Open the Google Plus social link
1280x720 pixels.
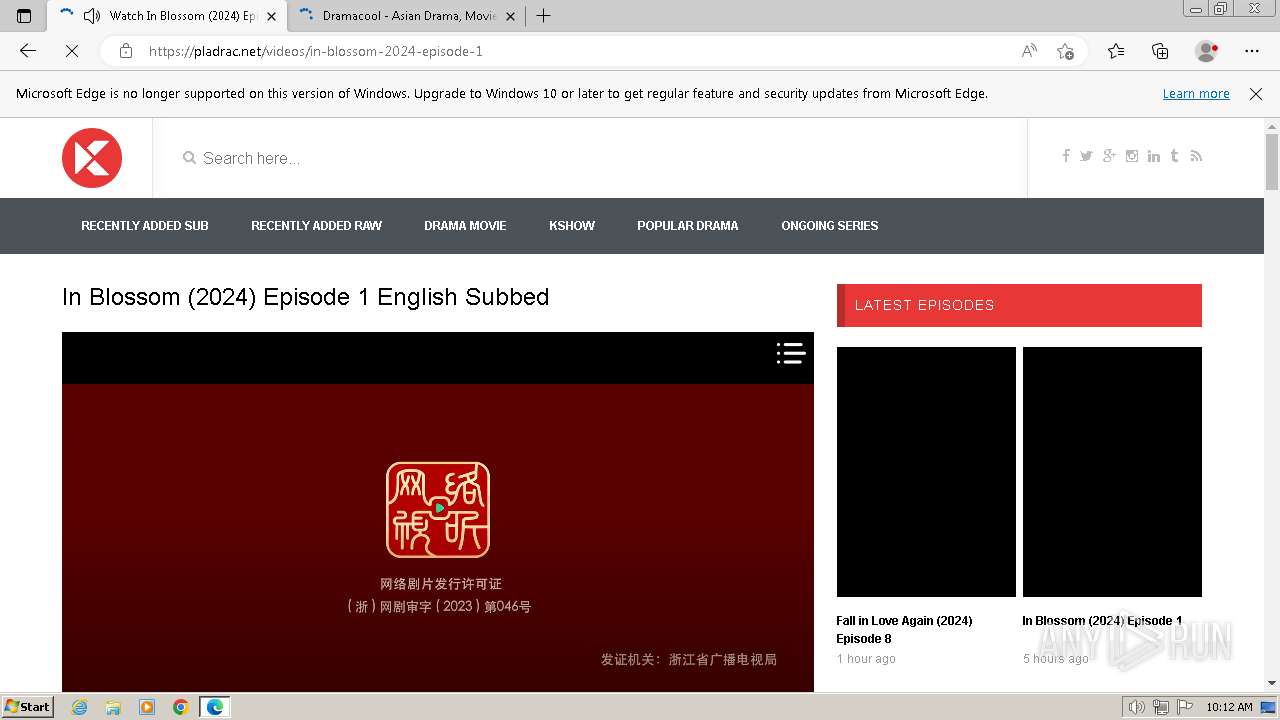point(1109,156)
